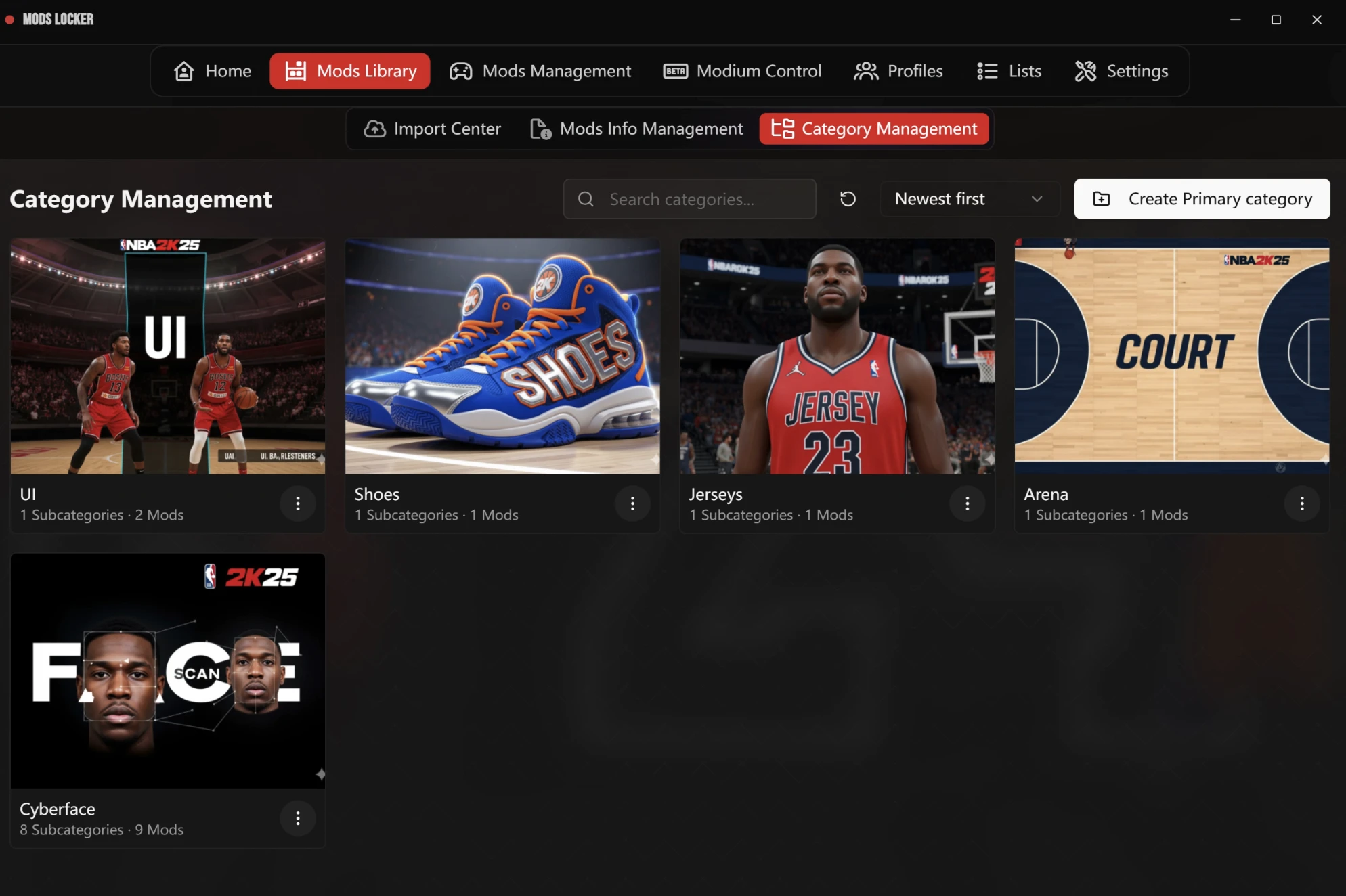The height and width of the screenshot is (896, 1346).
Task: Switch to Mods Management tab
Action: 540,71
